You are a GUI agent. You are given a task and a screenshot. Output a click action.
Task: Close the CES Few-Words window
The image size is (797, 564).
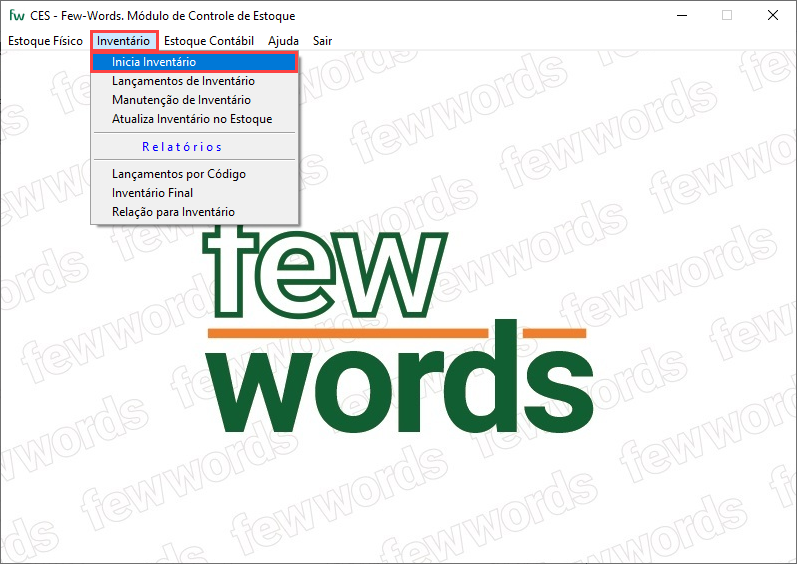[773, 15]
